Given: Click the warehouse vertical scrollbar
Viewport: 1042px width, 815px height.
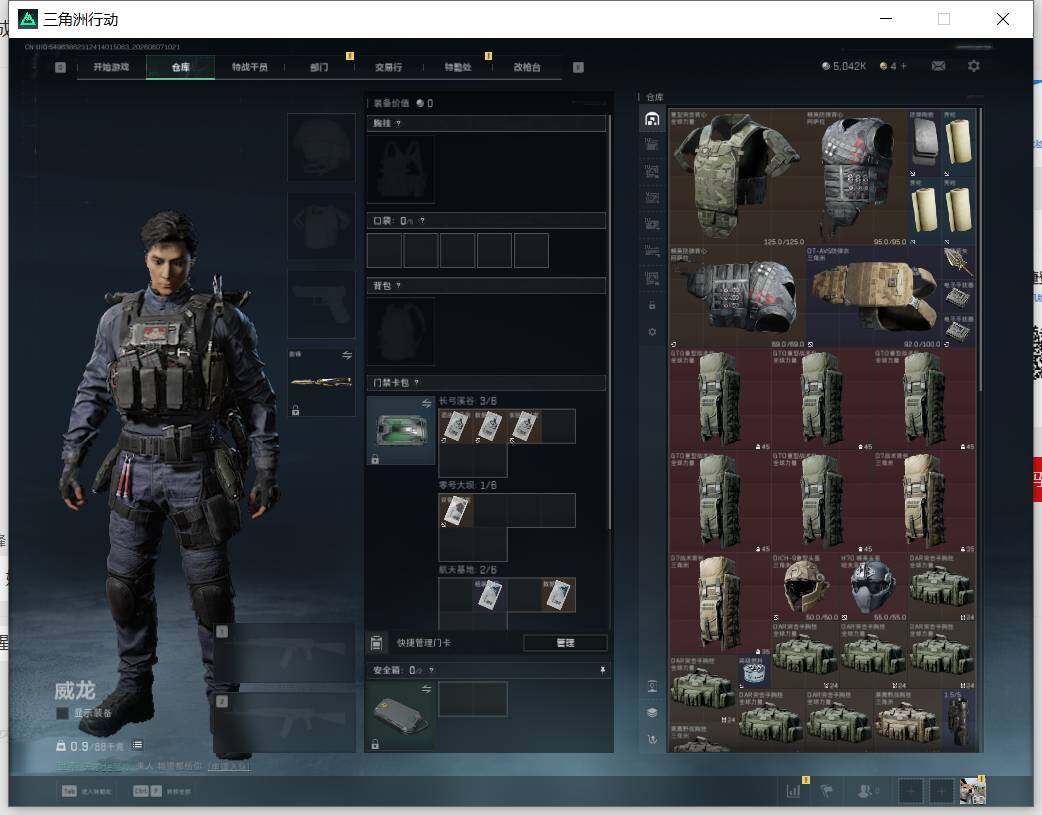Looking at the screenshot, I should tap(980, 249).
